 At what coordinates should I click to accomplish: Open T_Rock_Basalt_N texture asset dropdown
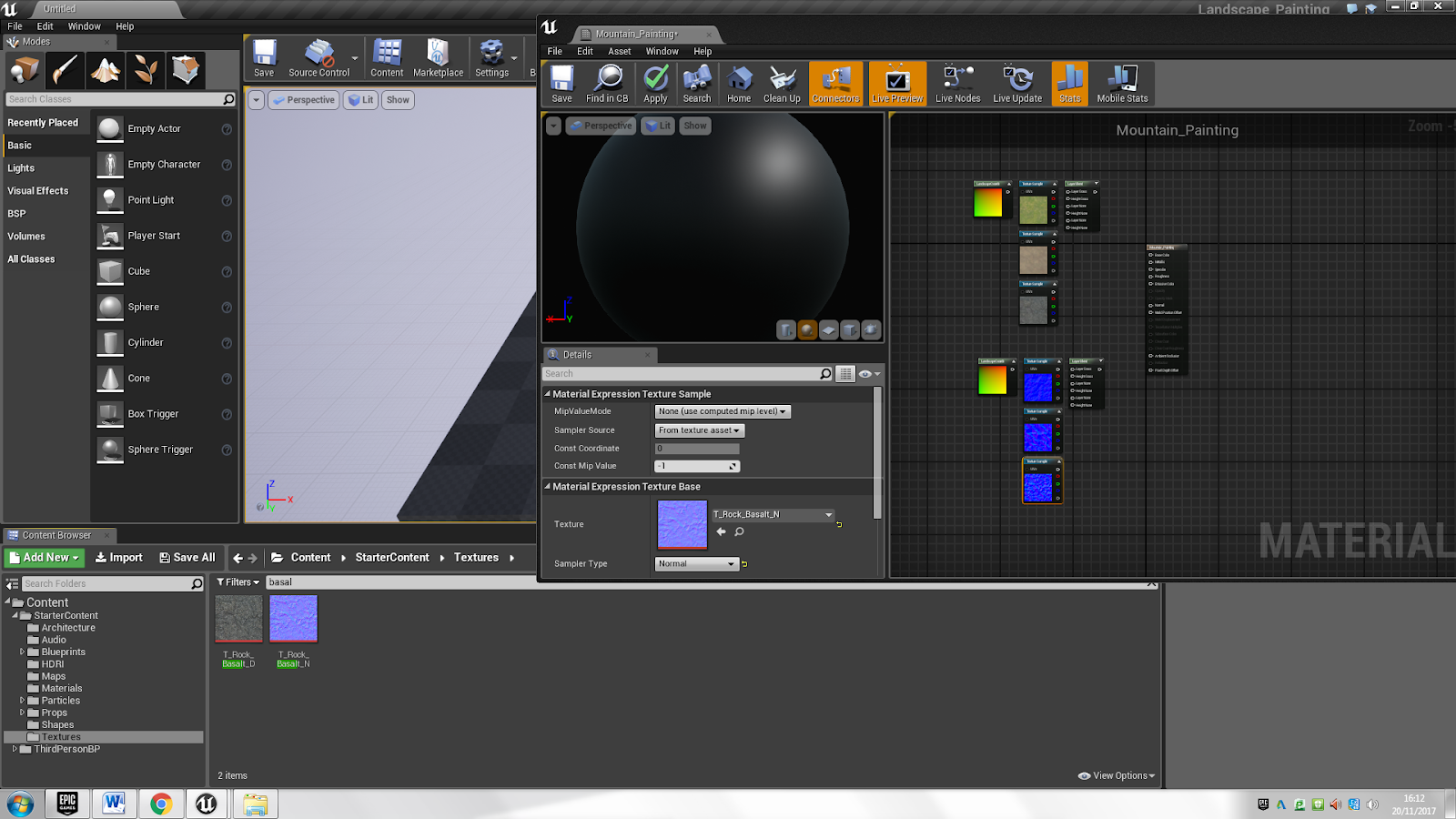[x=773, y=515]
